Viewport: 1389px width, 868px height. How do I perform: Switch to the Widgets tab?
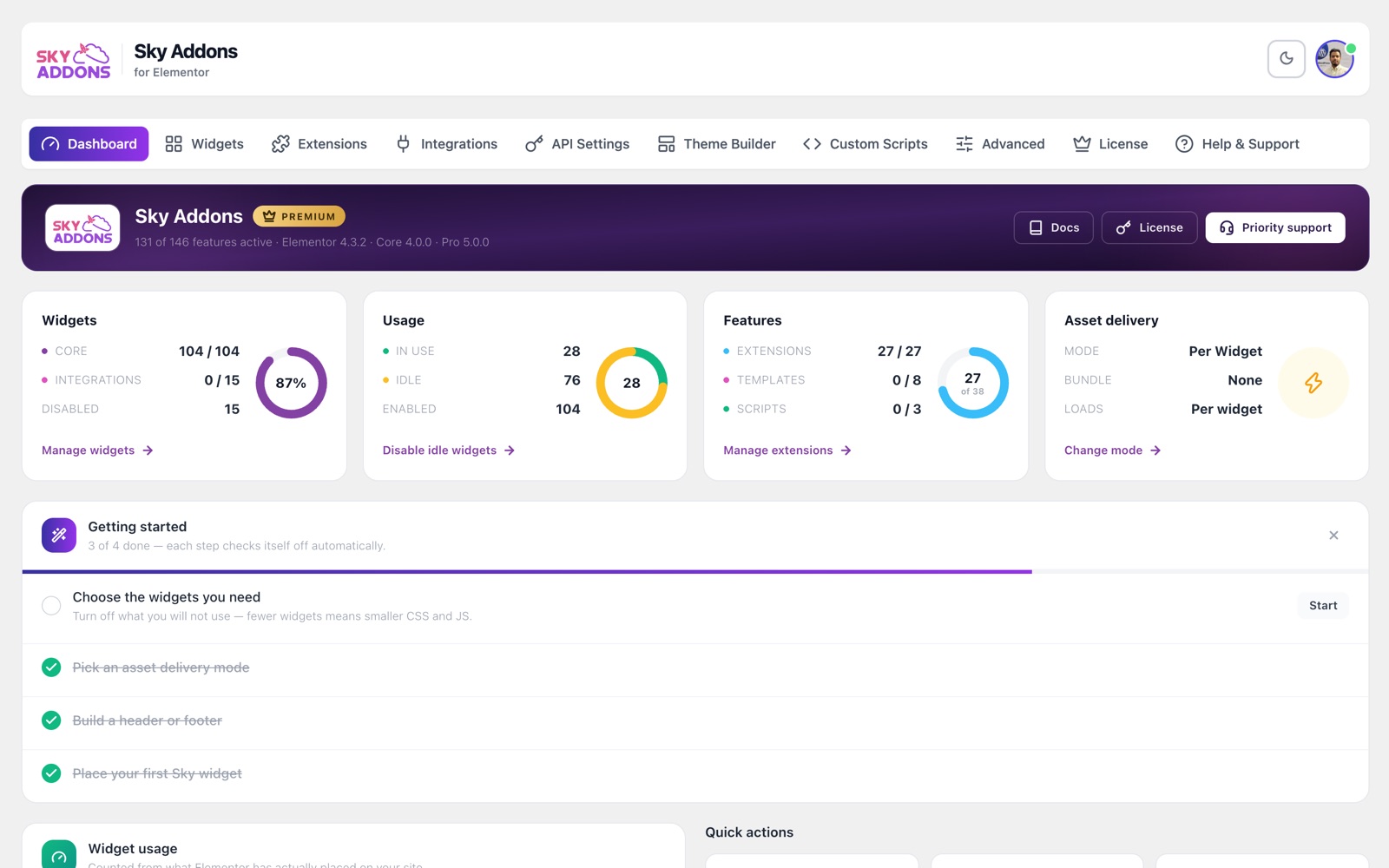tap(205, 144)
